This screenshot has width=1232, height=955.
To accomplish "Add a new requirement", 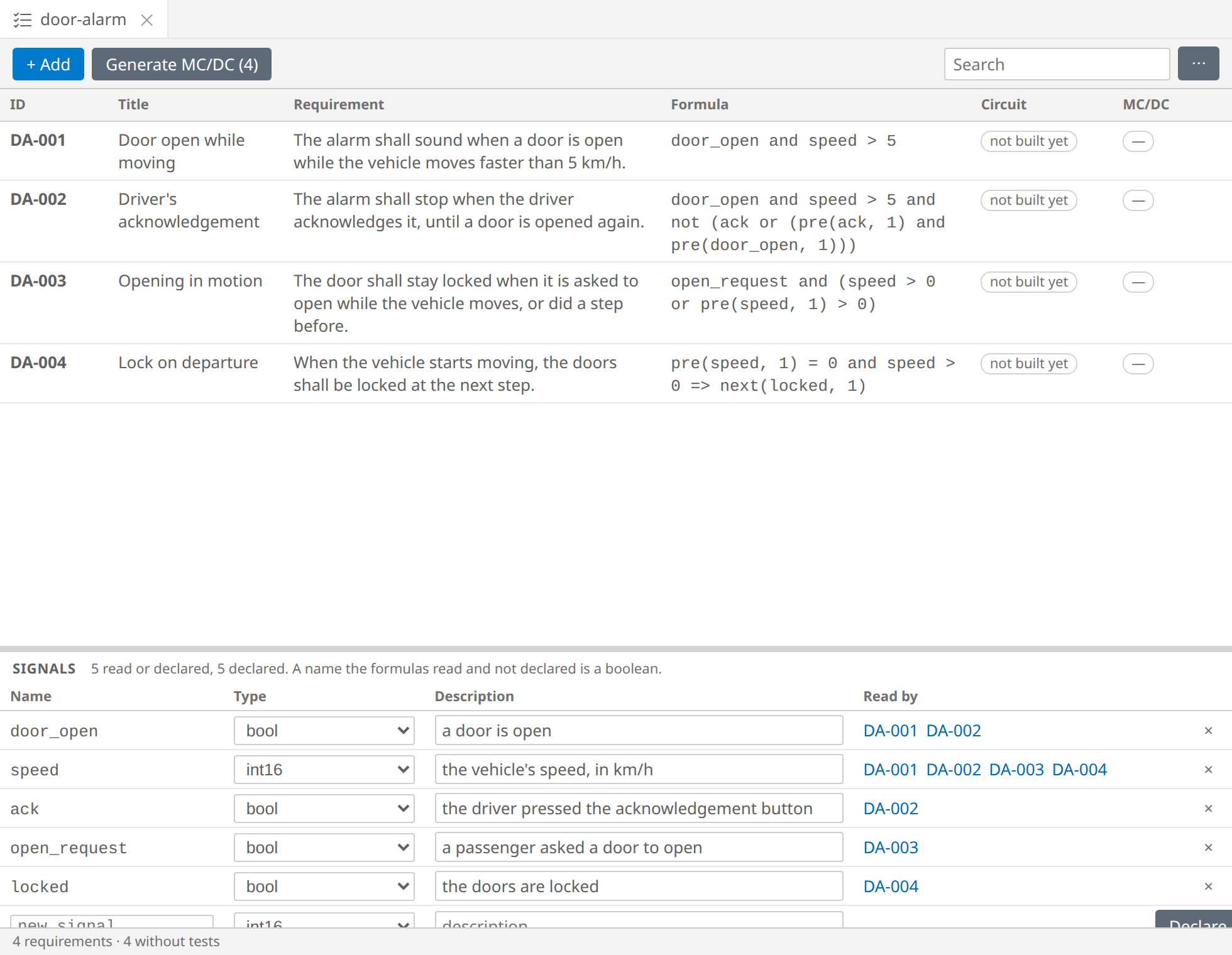I will click(48, 64).
